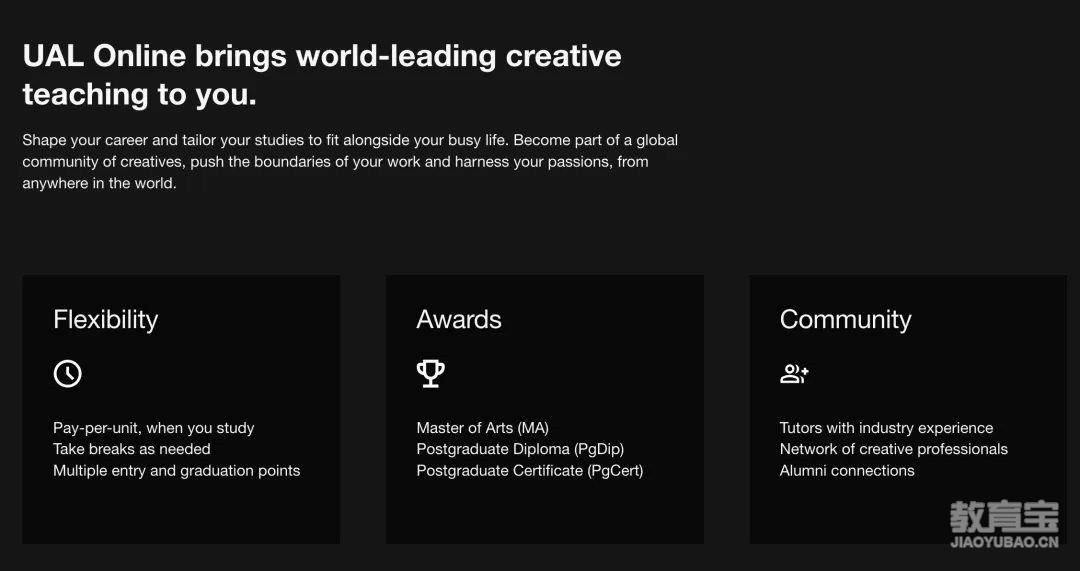Click "anywhere in the world." in the intro paragraph

coord(99,184)
